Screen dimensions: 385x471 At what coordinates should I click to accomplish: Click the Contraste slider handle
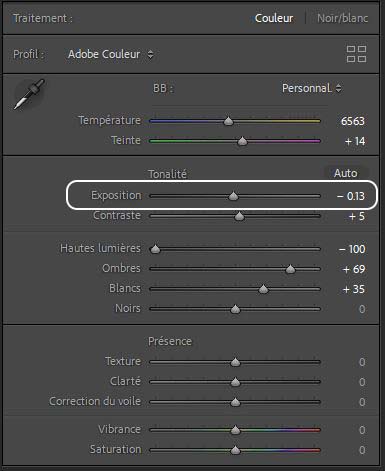(x=239, y=216)
